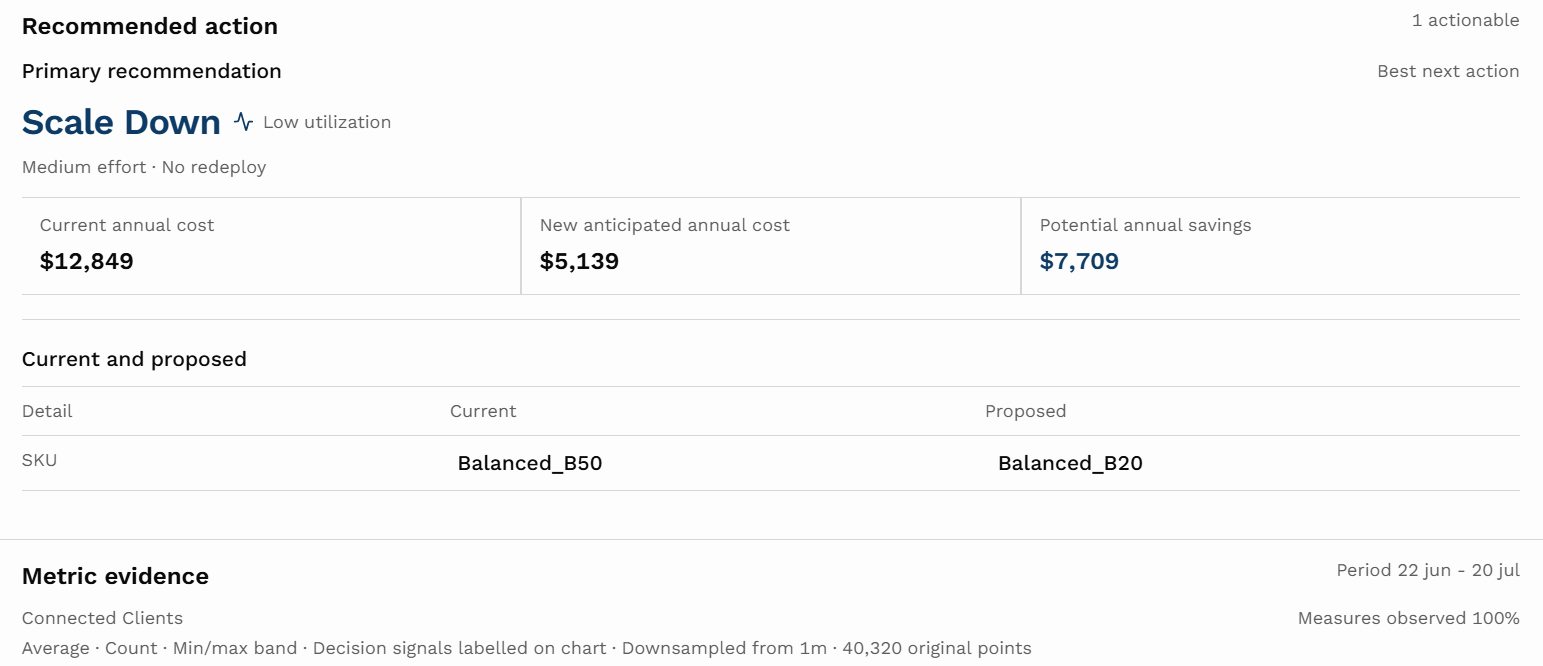The width and height of the screenshot is (1543, 666).
Task: Click the Recommended action section heading
Action: click(150, 27)
